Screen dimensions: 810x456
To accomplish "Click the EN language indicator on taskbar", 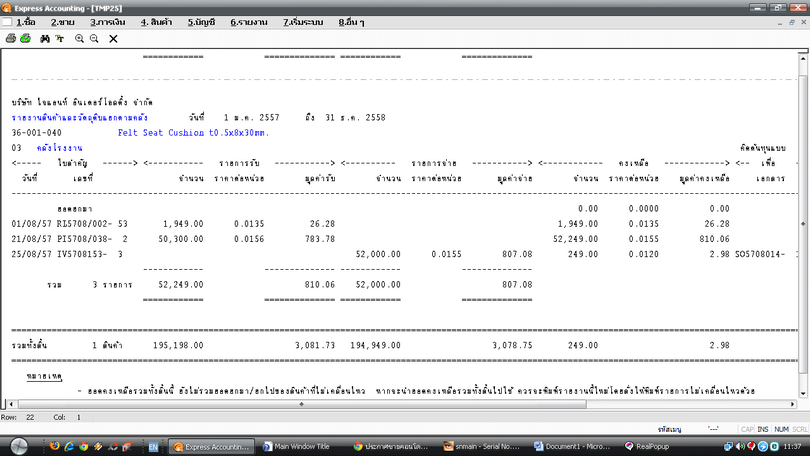I will click(153, 447).
